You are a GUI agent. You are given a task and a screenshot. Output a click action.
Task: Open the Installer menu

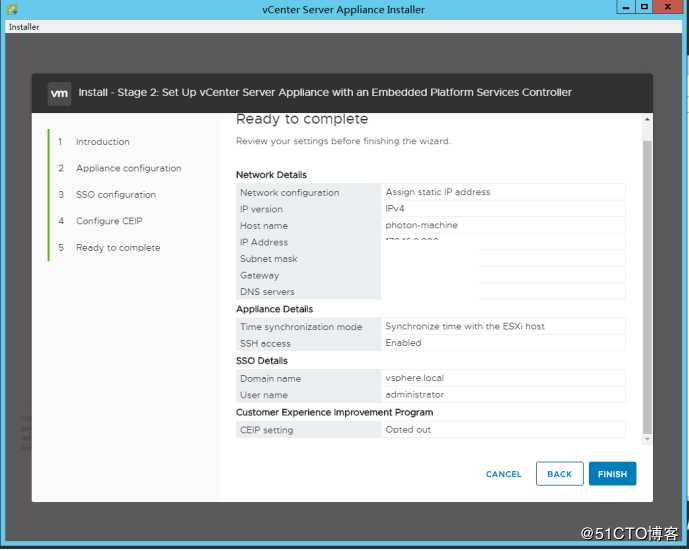[24, 27]
